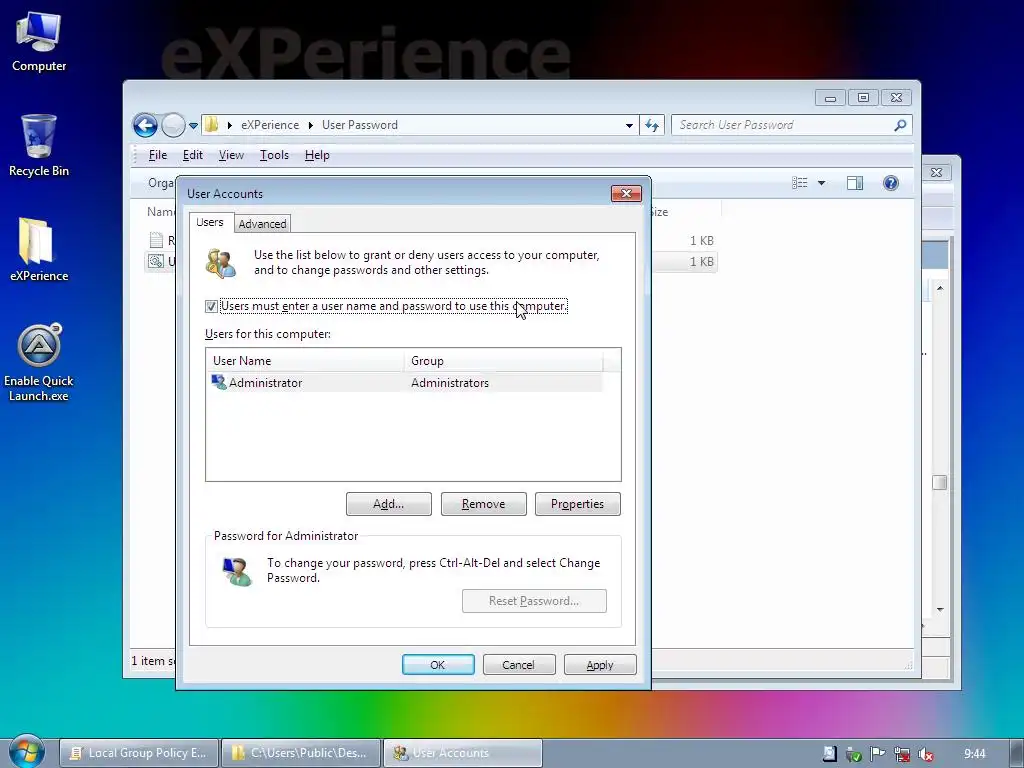Click the first file icon in Explorer list
The height and width of the screenshot is (768, 1024).
click(156, 240)
